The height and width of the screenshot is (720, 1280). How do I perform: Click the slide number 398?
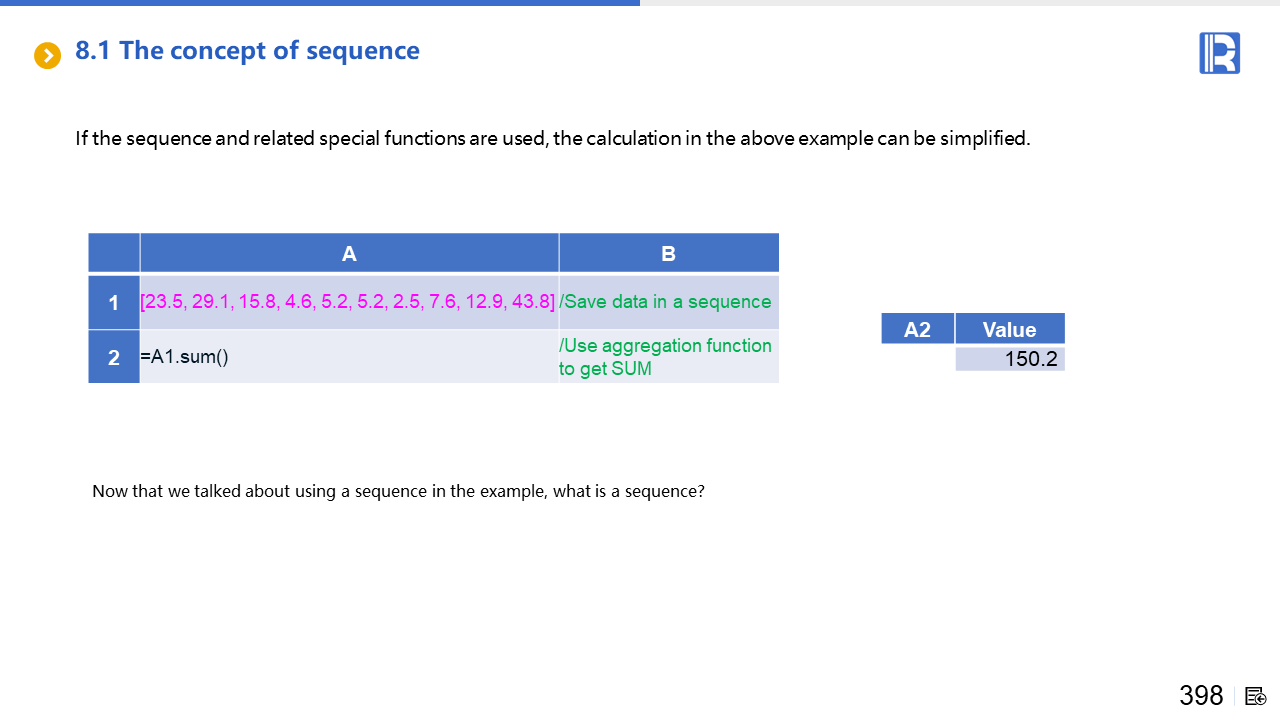[1201, 695]
